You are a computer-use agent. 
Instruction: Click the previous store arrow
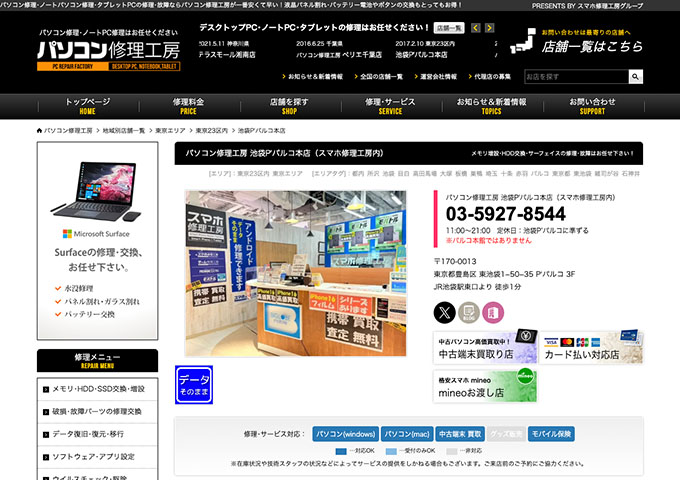[475, 28]
